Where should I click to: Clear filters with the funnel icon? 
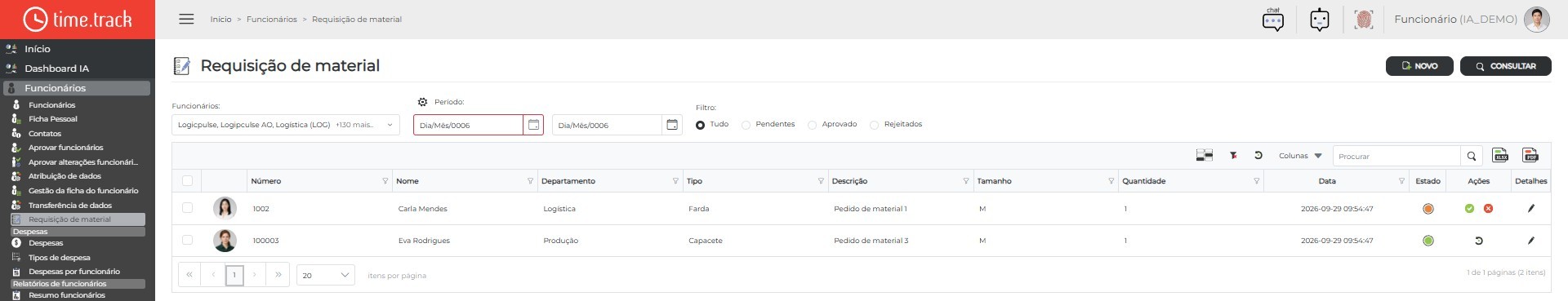point(1233,155)
